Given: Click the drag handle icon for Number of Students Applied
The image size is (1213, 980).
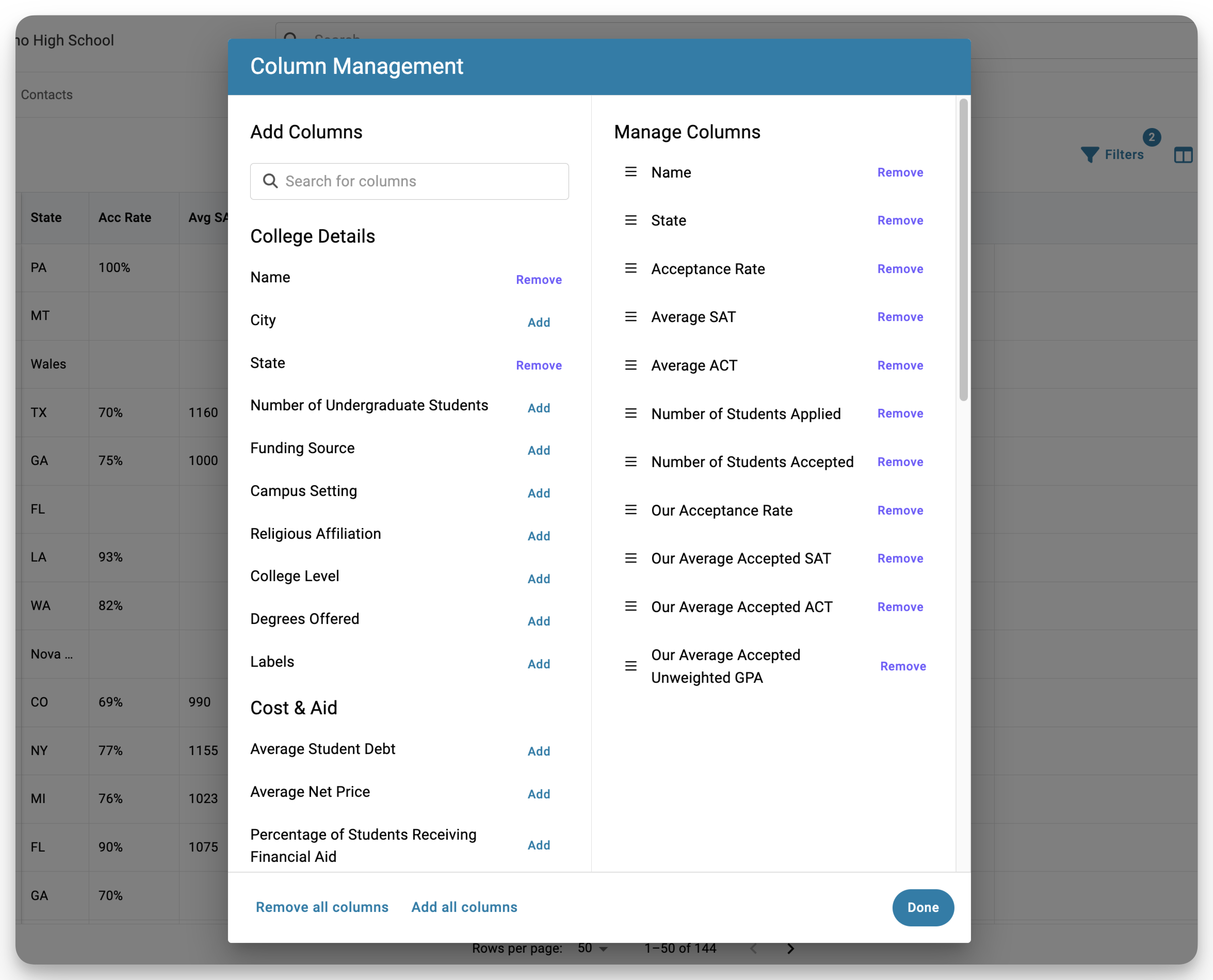Looking at the screenshot, I should coord(630,413).
